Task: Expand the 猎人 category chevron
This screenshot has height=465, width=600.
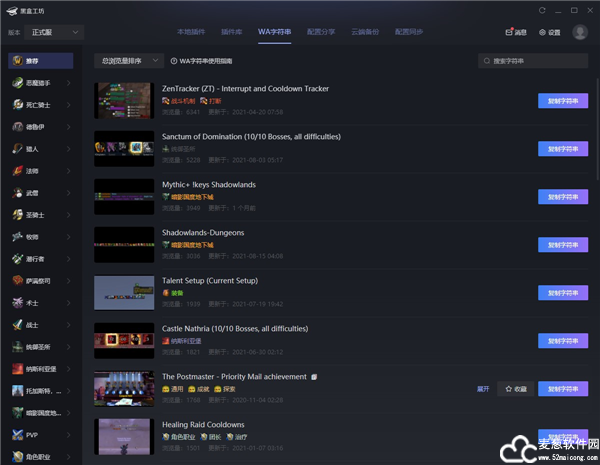Action: (x=68, y=149)
